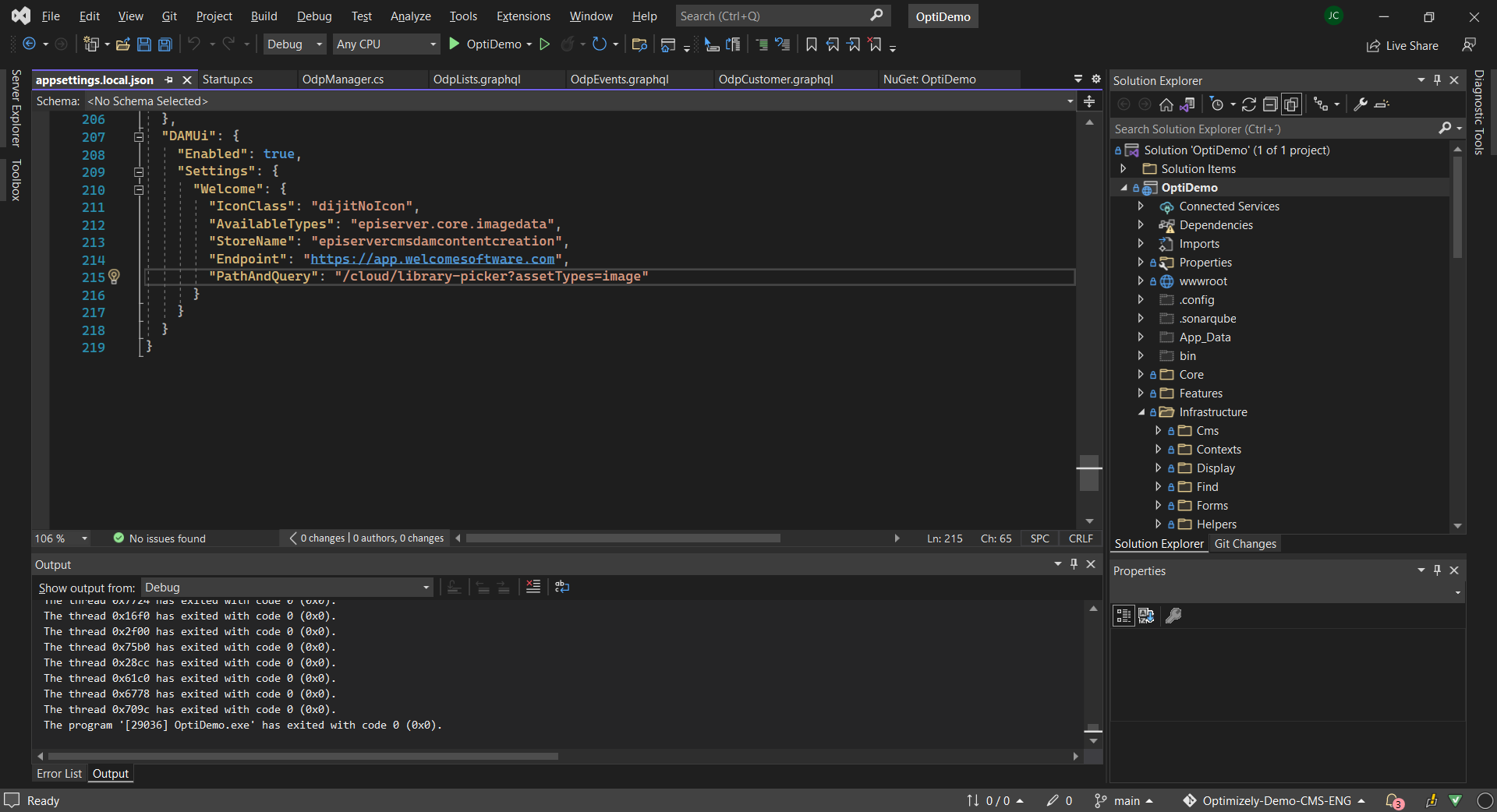Open the welcomesoftware.com endpoint link

pyautogui.click(x=432, y=259)
